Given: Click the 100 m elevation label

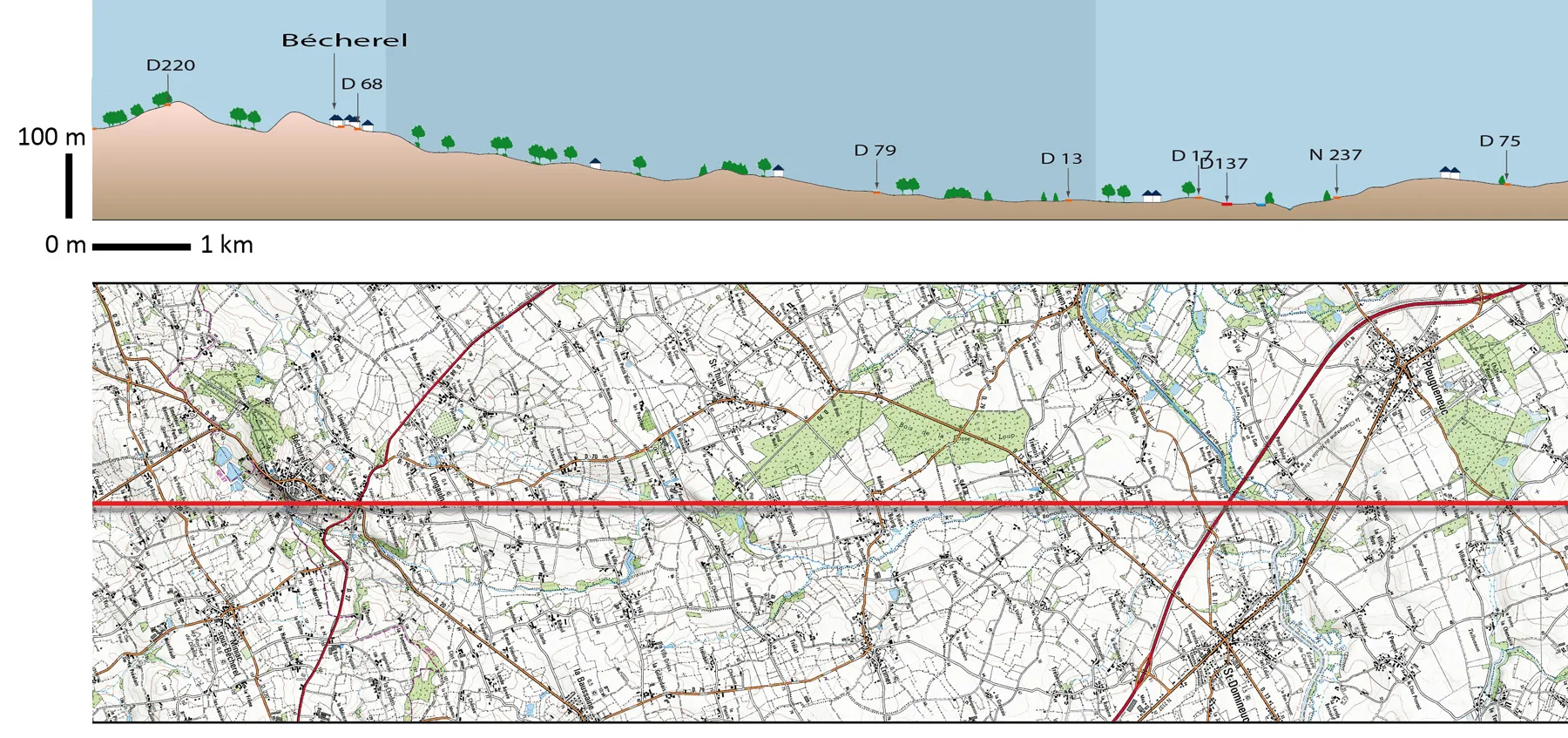Looking at the screenshot, I should tap(52, 137).
